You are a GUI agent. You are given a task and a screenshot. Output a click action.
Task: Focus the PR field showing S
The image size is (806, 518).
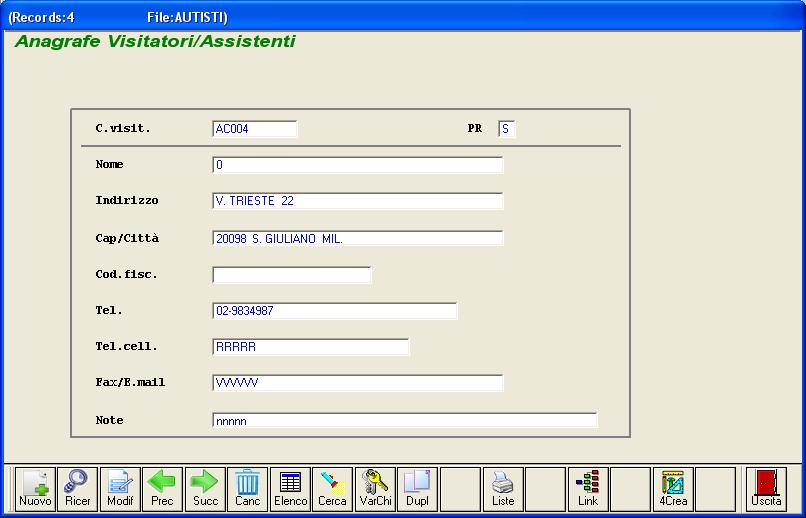(x=507, y=129)
